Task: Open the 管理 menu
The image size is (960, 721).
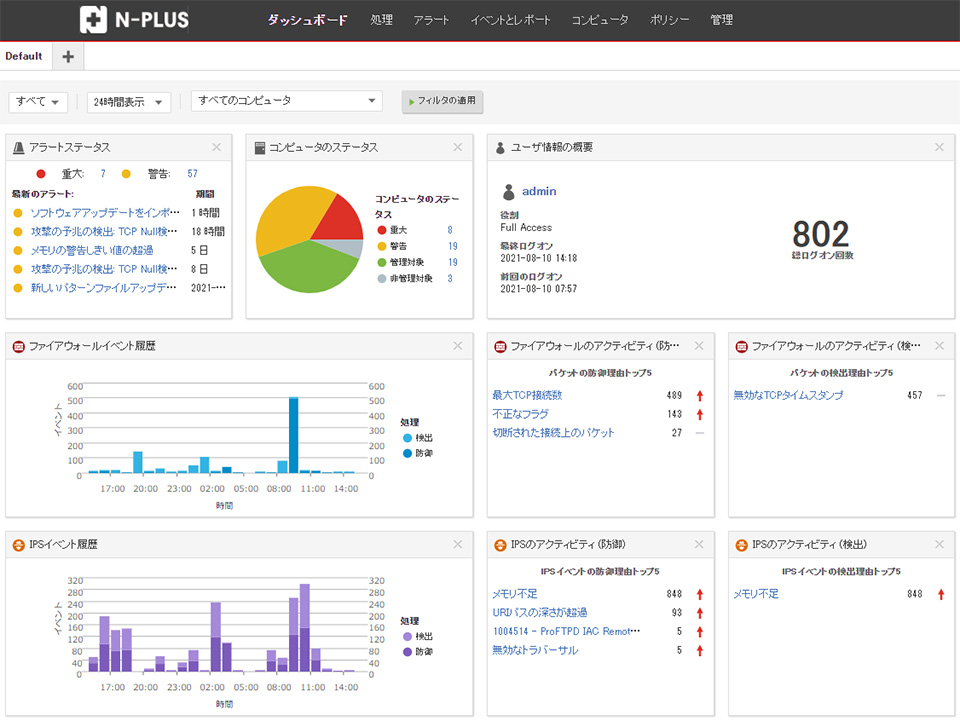Action: (721, 20)
